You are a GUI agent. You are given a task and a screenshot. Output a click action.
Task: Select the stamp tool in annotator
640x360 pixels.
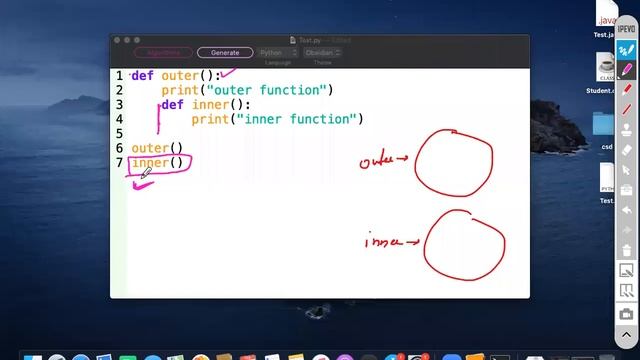click(x=627, y=130)
